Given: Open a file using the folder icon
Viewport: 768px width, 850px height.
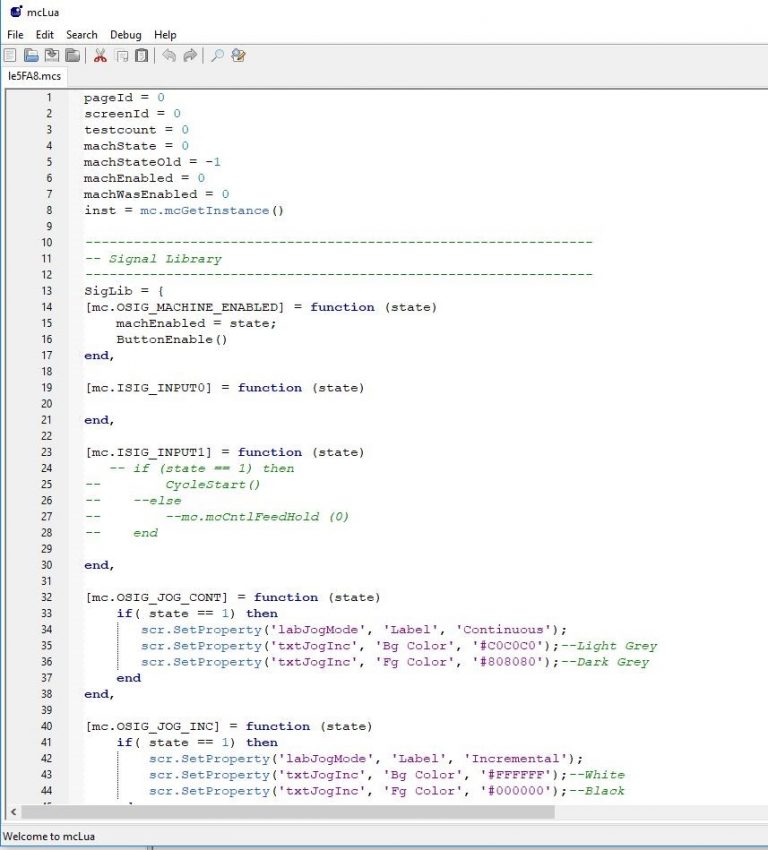Looking at the screenshot, I should click(x=31, y=56).
